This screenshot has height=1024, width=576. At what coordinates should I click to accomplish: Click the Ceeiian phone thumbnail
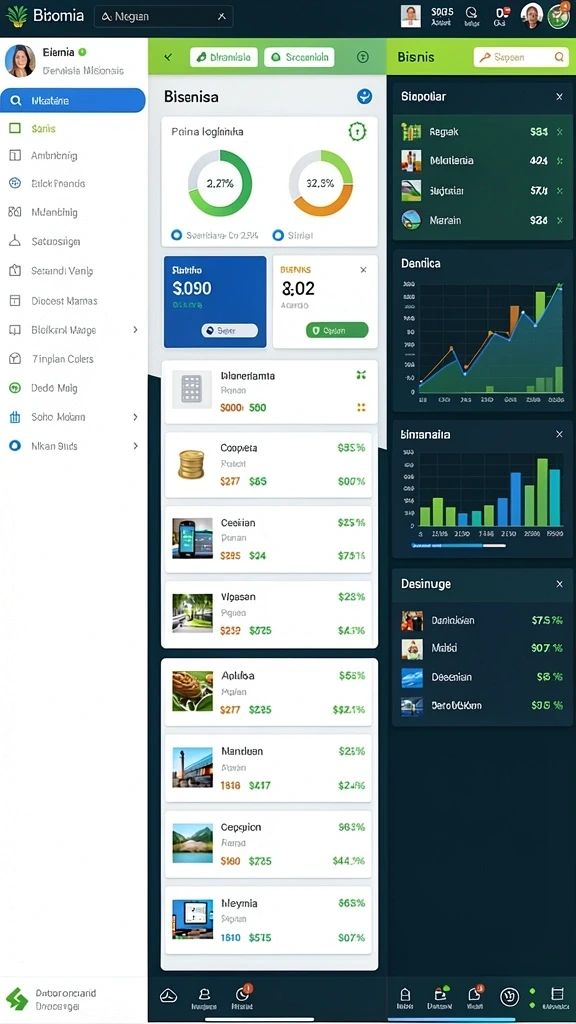point(193,538)
